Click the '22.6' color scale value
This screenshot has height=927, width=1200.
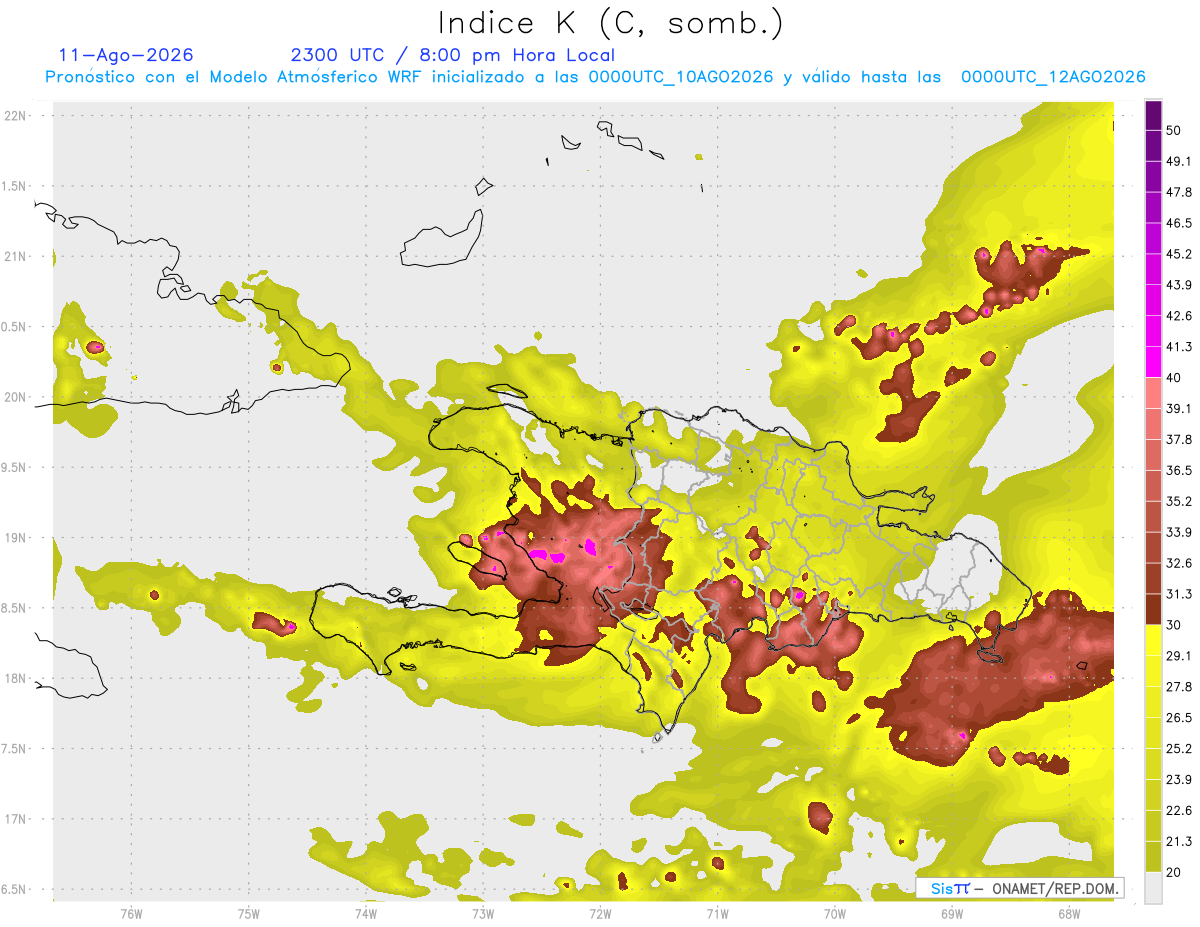[1178, 811]
